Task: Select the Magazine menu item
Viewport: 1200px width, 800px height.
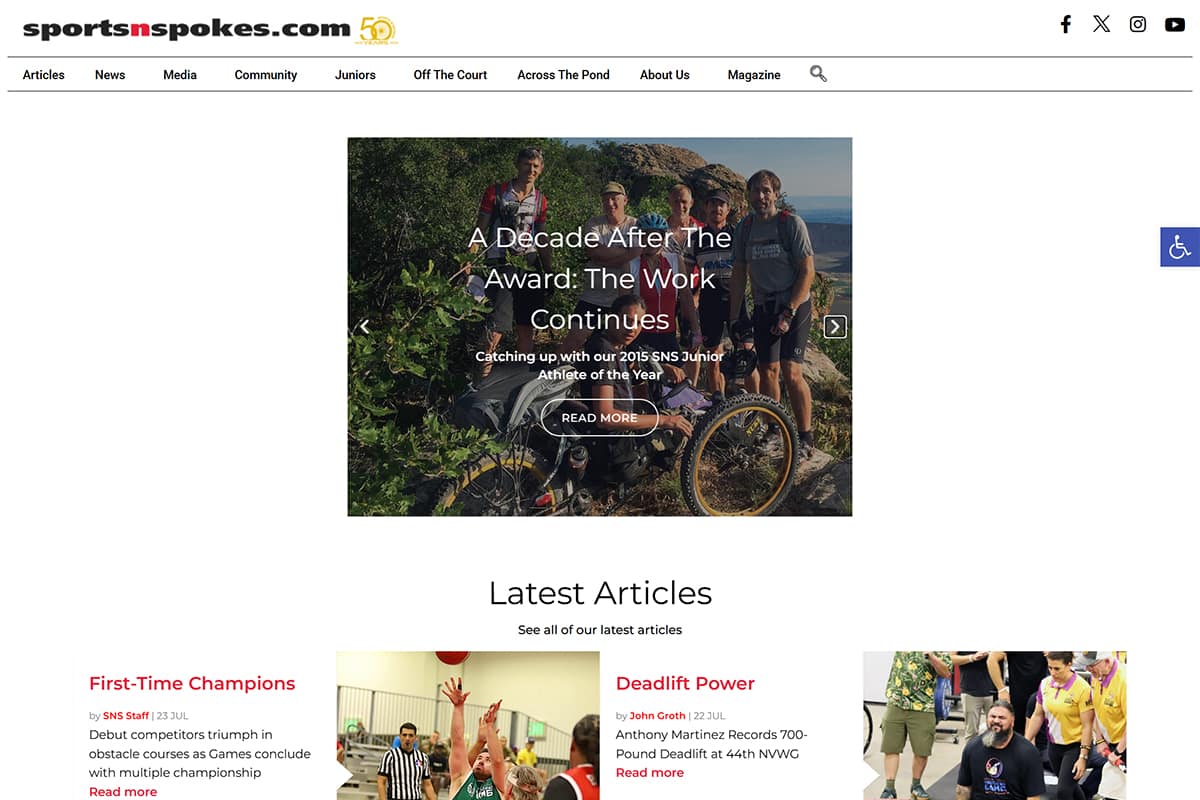Action: point(754,75)
